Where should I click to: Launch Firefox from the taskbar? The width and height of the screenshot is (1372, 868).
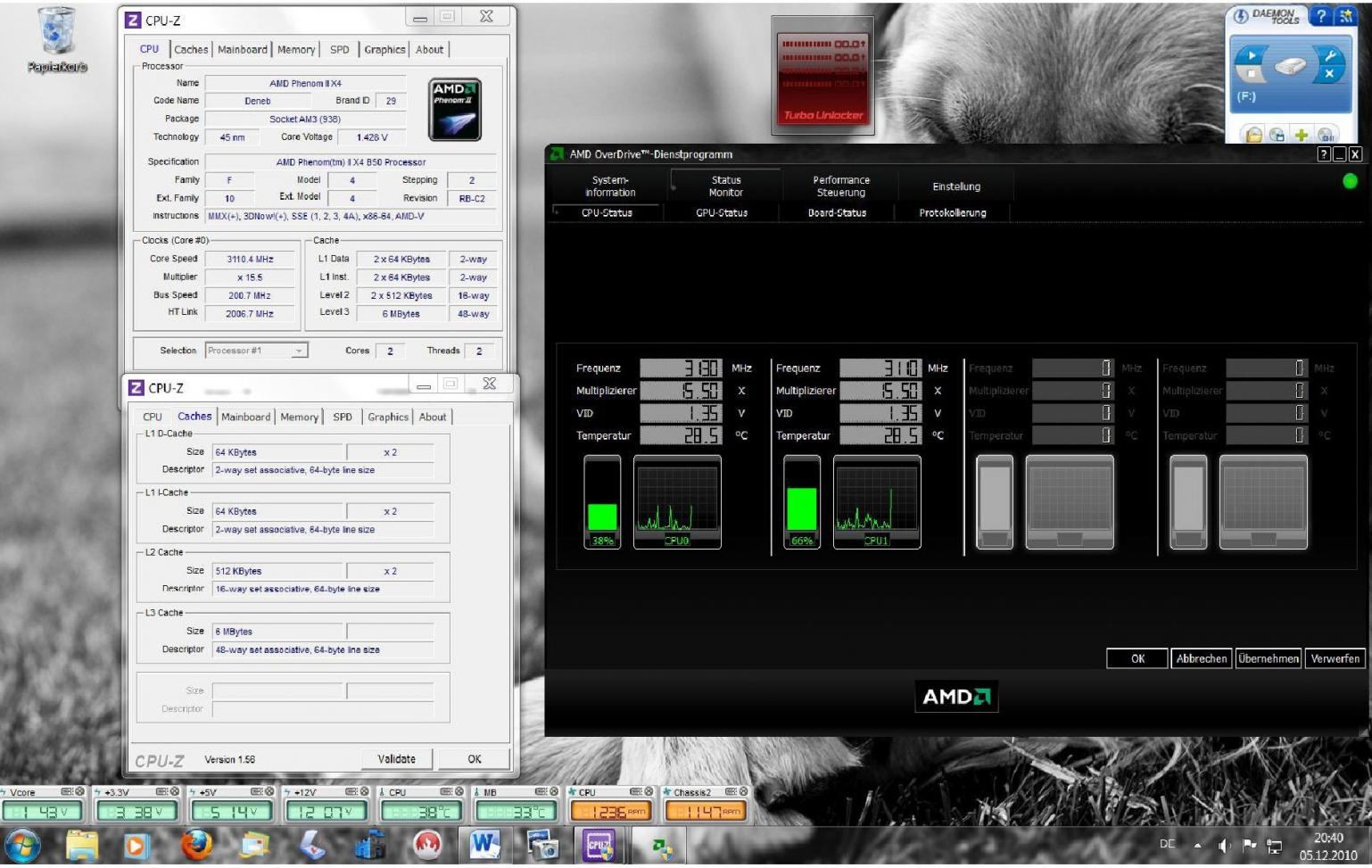click(x=196, y=846)
